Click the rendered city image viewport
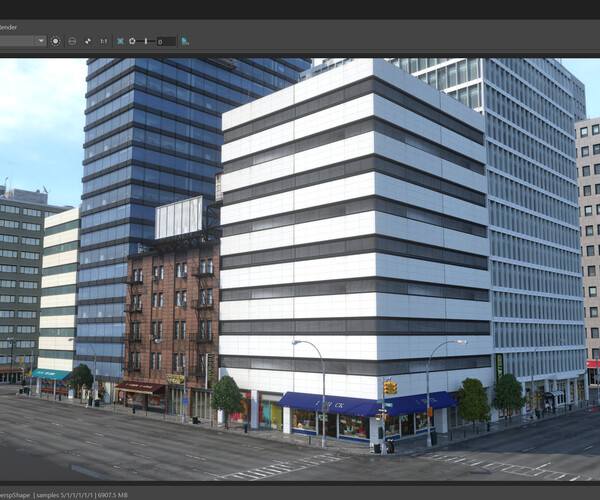 point(300,269)
